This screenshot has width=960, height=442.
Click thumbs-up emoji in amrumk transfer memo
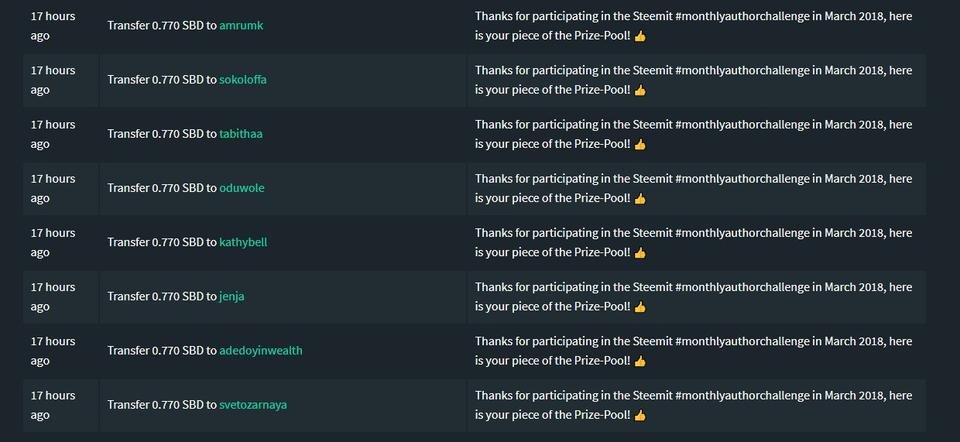(640, 36)
